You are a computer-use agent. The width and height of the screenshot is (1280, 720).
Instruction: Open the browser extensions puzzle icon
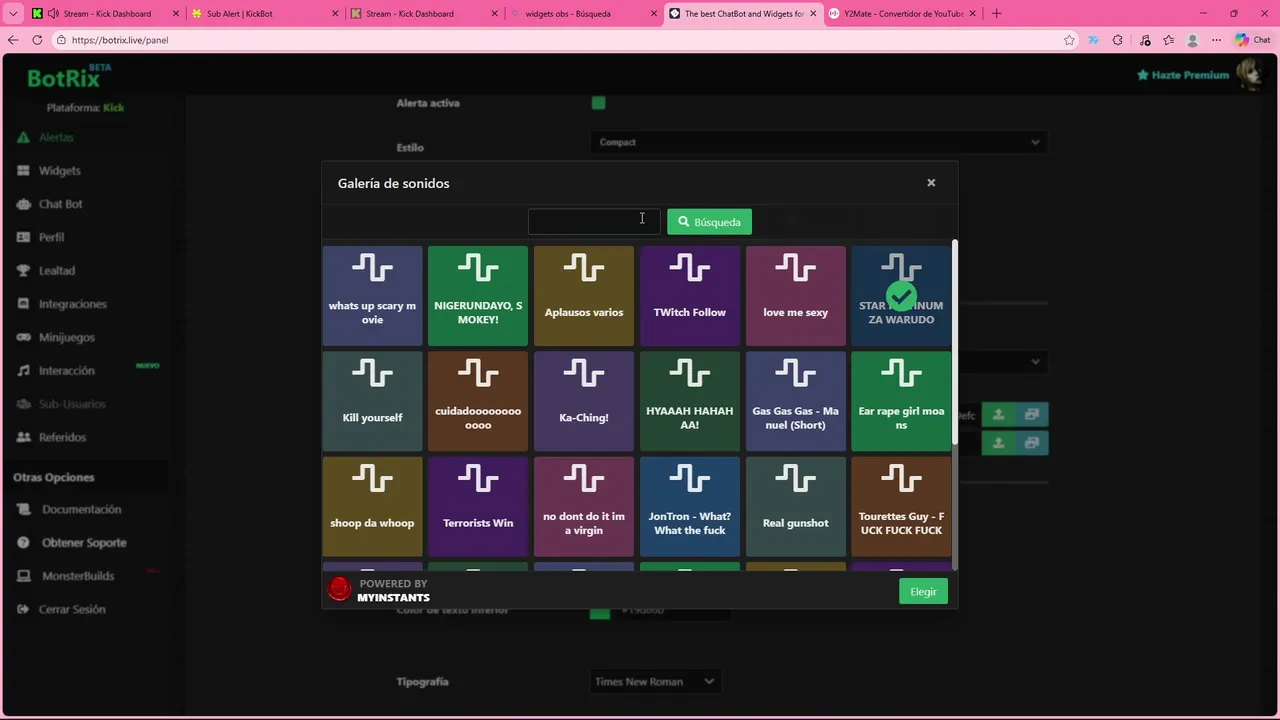[x=1117, y=40]
